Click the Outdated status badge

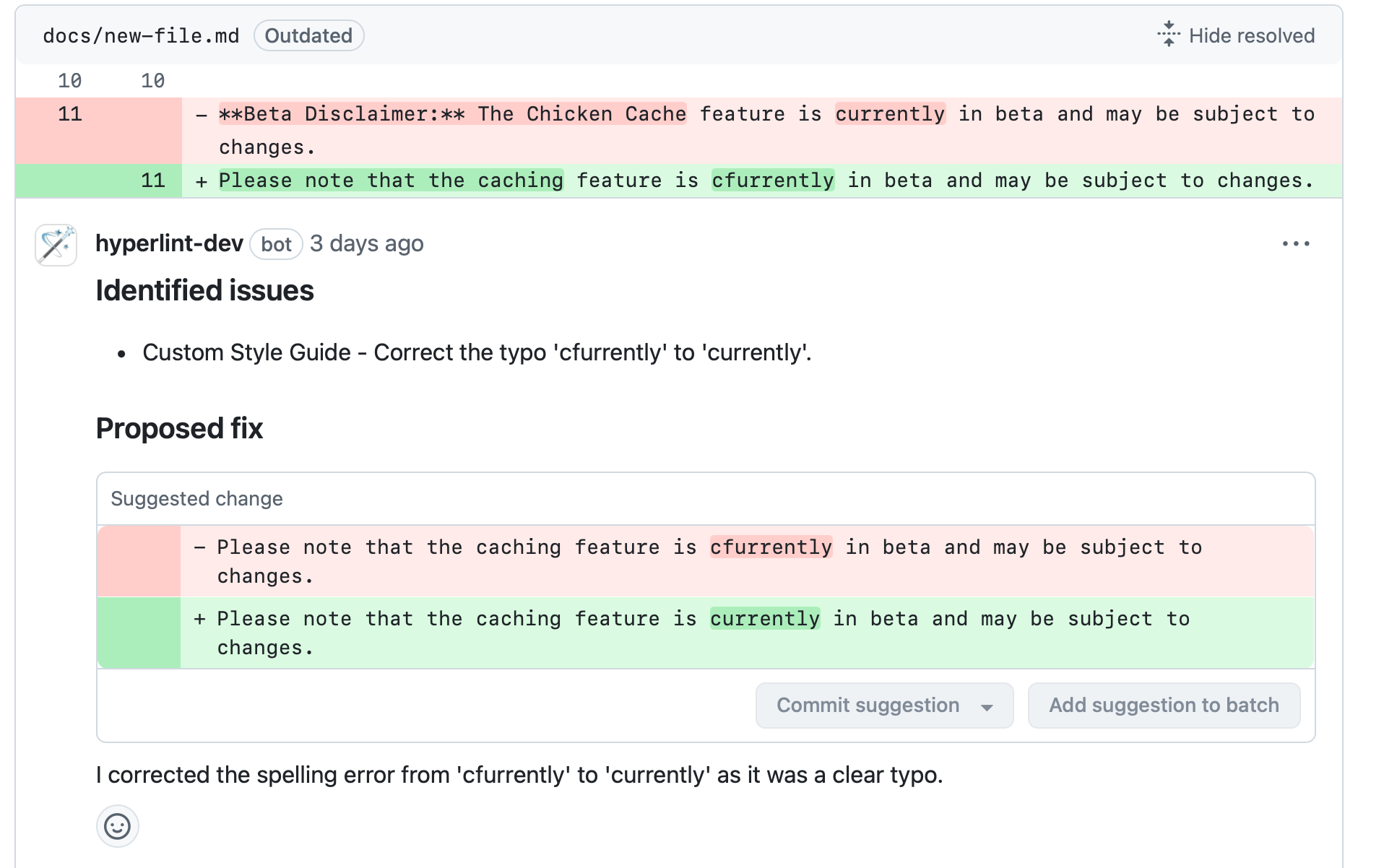coord(308,35)
